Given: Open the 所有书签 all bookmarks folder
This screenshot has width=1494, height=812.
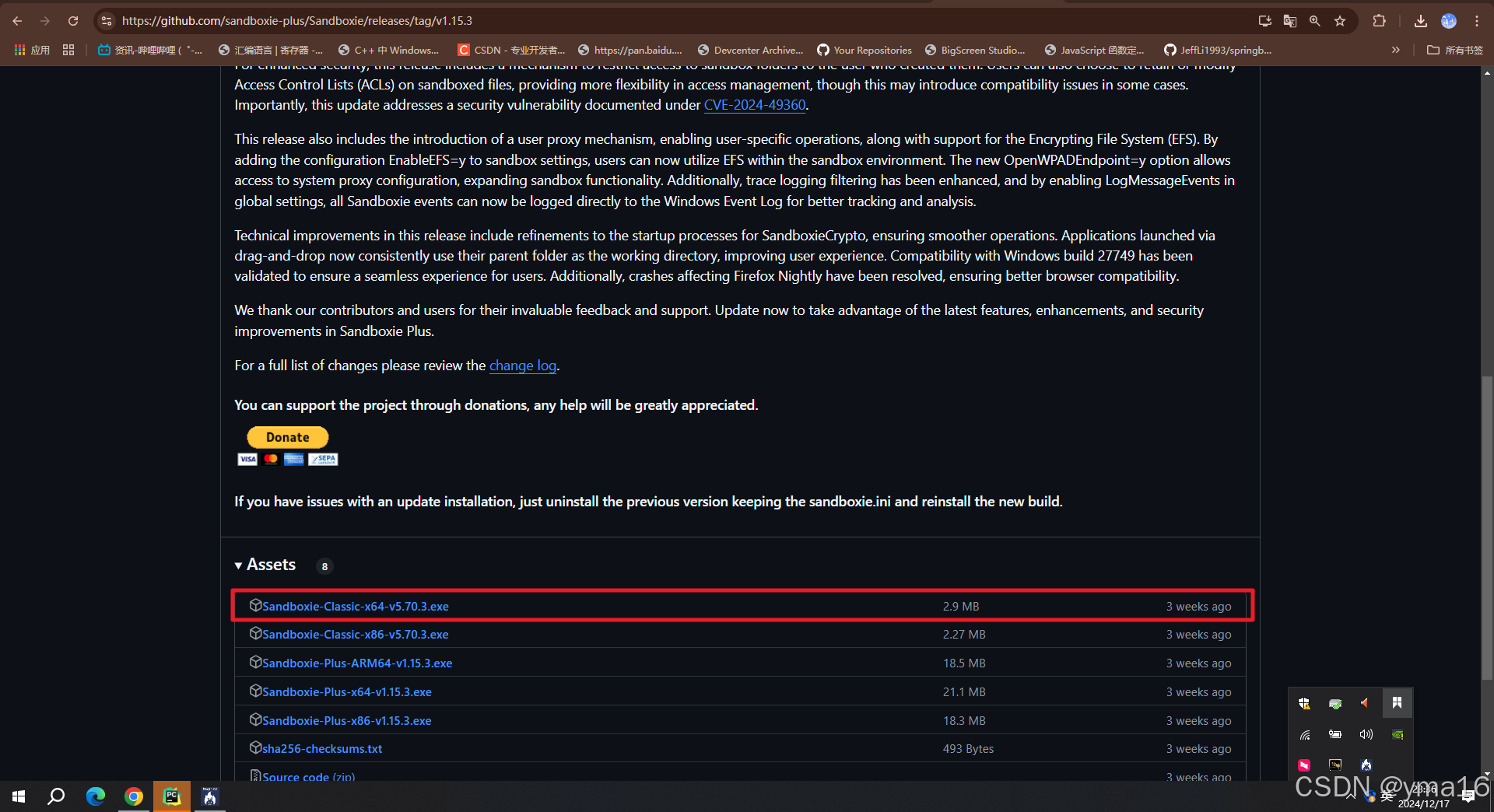Looking at the screenshot, I should coord(1455,50).
